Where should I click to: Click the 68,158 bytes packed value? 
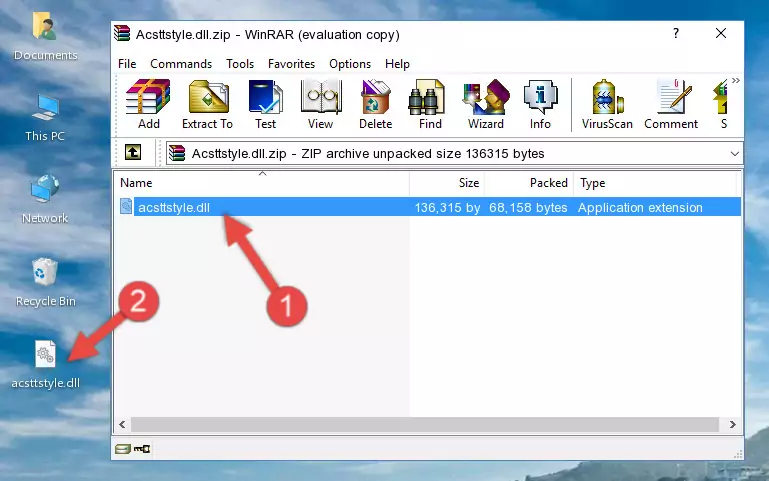(x=528, y=207)
